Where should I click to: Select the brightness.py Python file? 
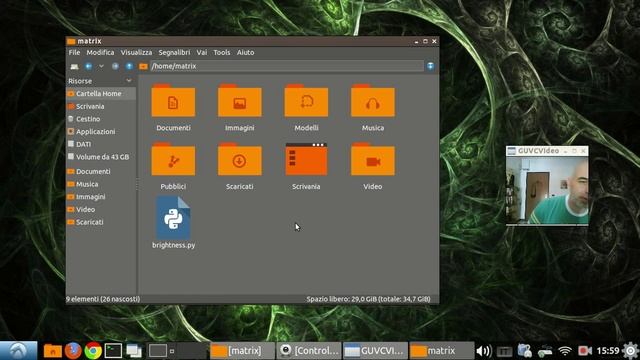click(x=173, y=218)
